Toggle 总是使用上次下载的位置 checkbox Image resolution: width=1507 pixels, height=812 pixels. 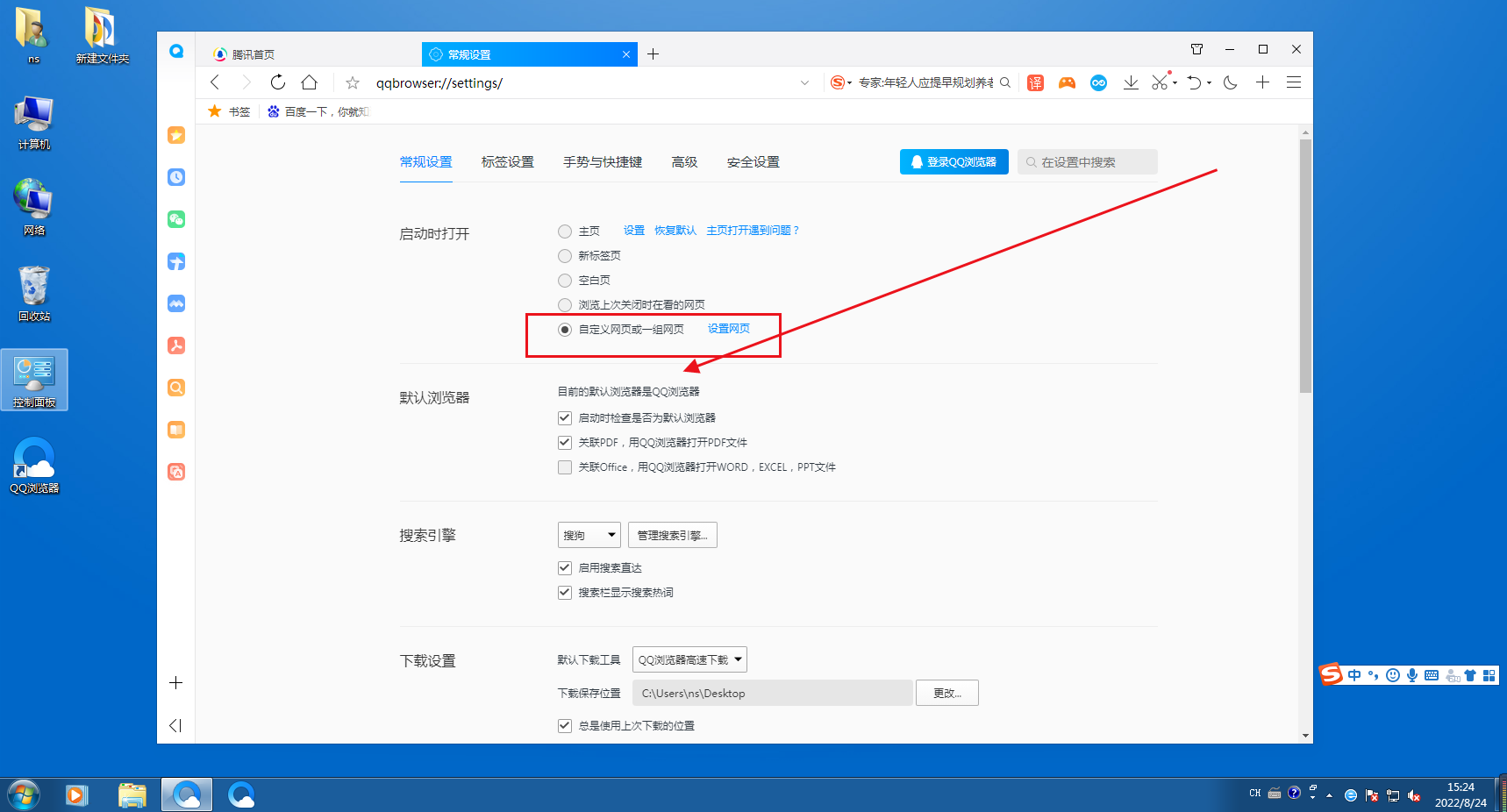(565, 726)
